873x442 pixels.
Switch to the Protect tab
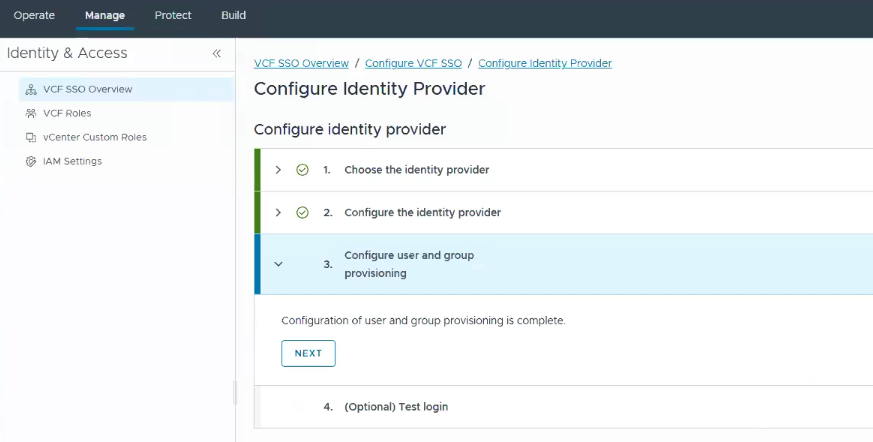tap(173, 16)
